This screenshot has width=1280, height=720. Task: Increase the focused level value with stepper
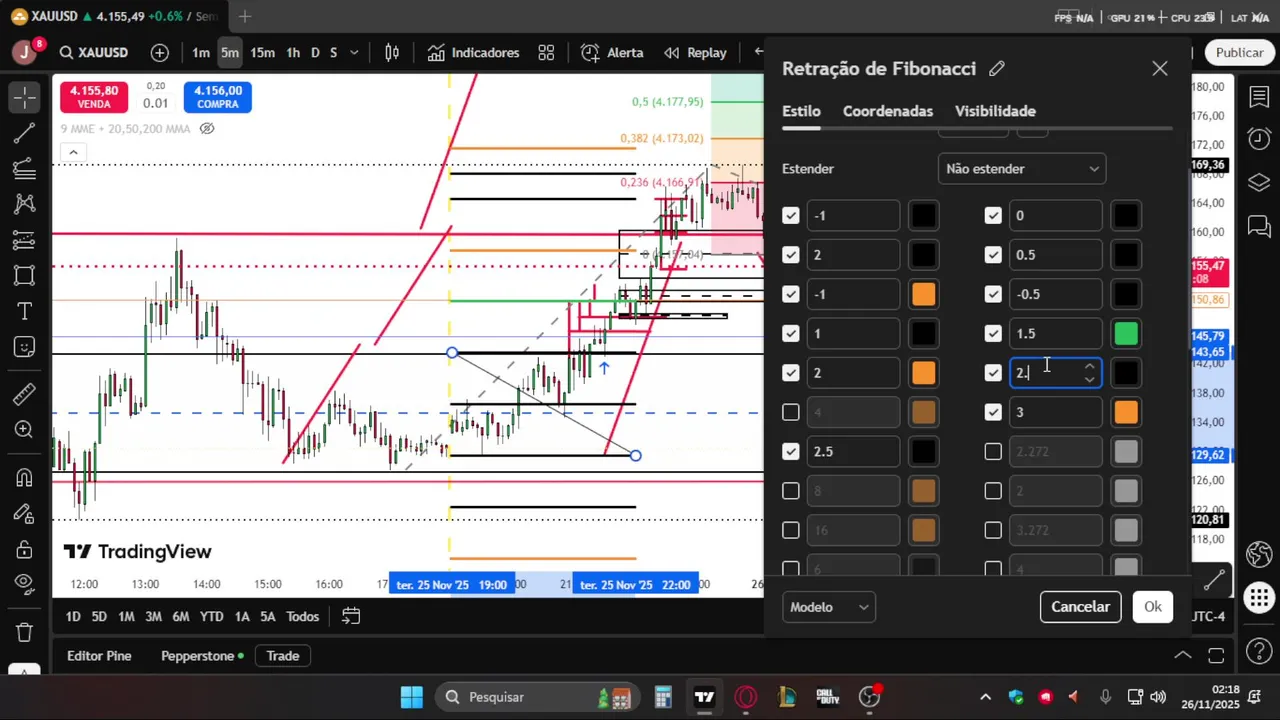point(1089,367)
